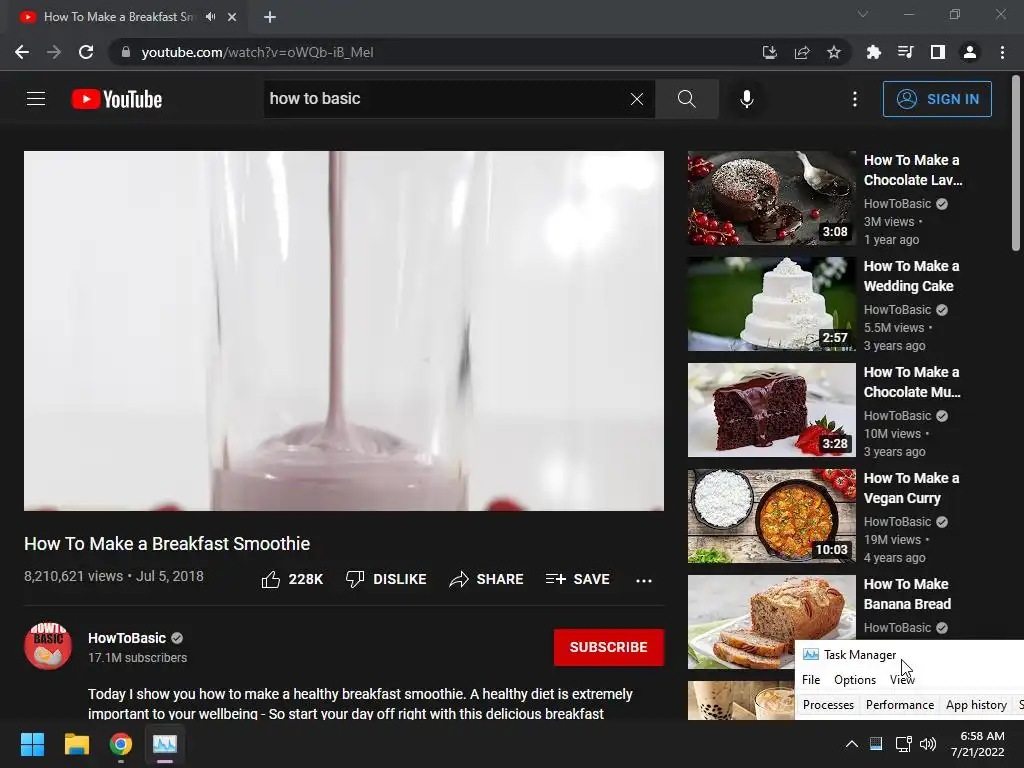
Task: Switch to the Processes tab in Task Manager
Action: coord(828,705)
